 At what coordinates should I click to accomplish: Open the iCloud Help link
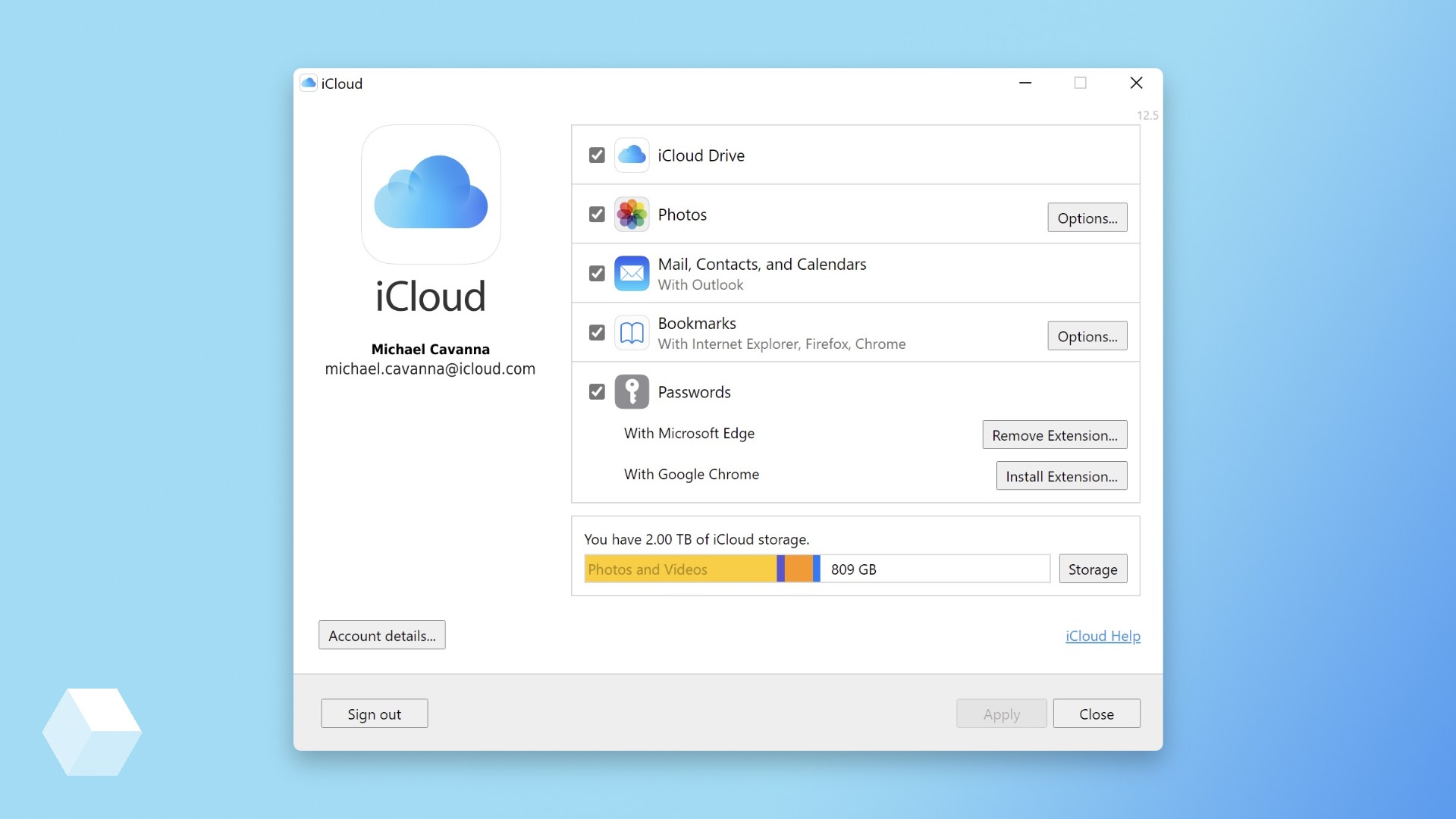1103,636
